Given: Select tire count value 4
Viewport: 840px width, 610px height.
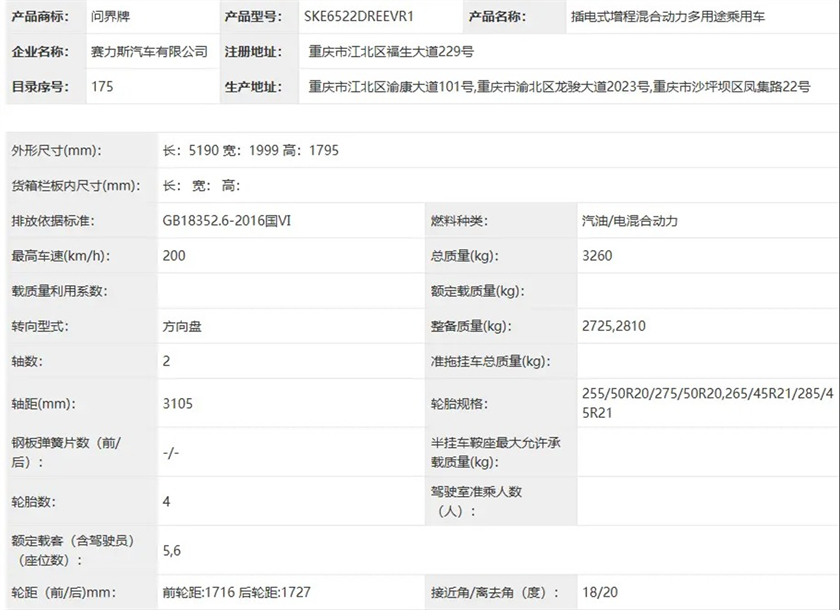Looking at the screenshot, I should pyautogui.click(x=167, y=501).
